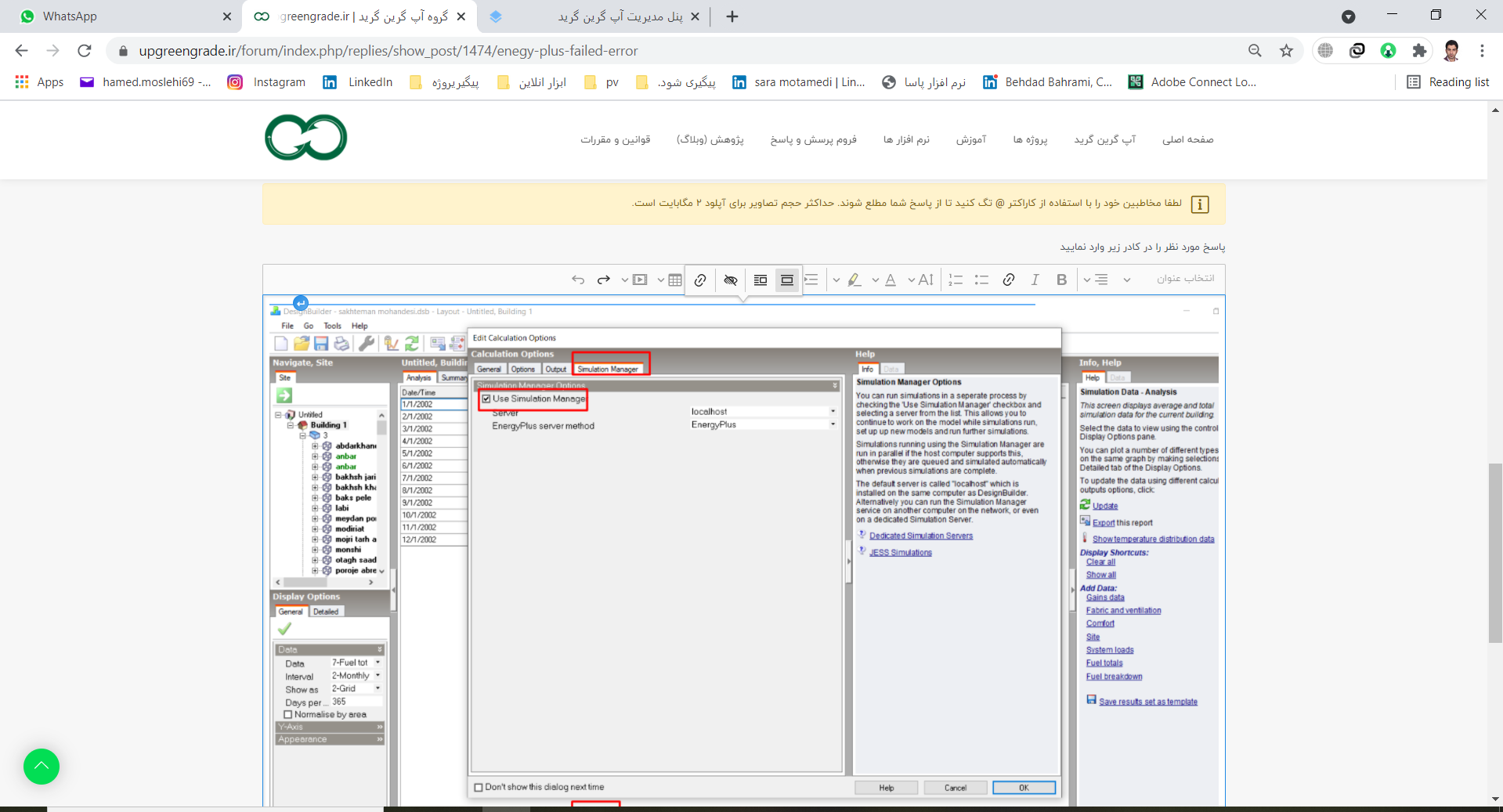Open the Chrome extensions puzzle menu
This screenshot has height=812, width=1503.
click(1419, 51)
